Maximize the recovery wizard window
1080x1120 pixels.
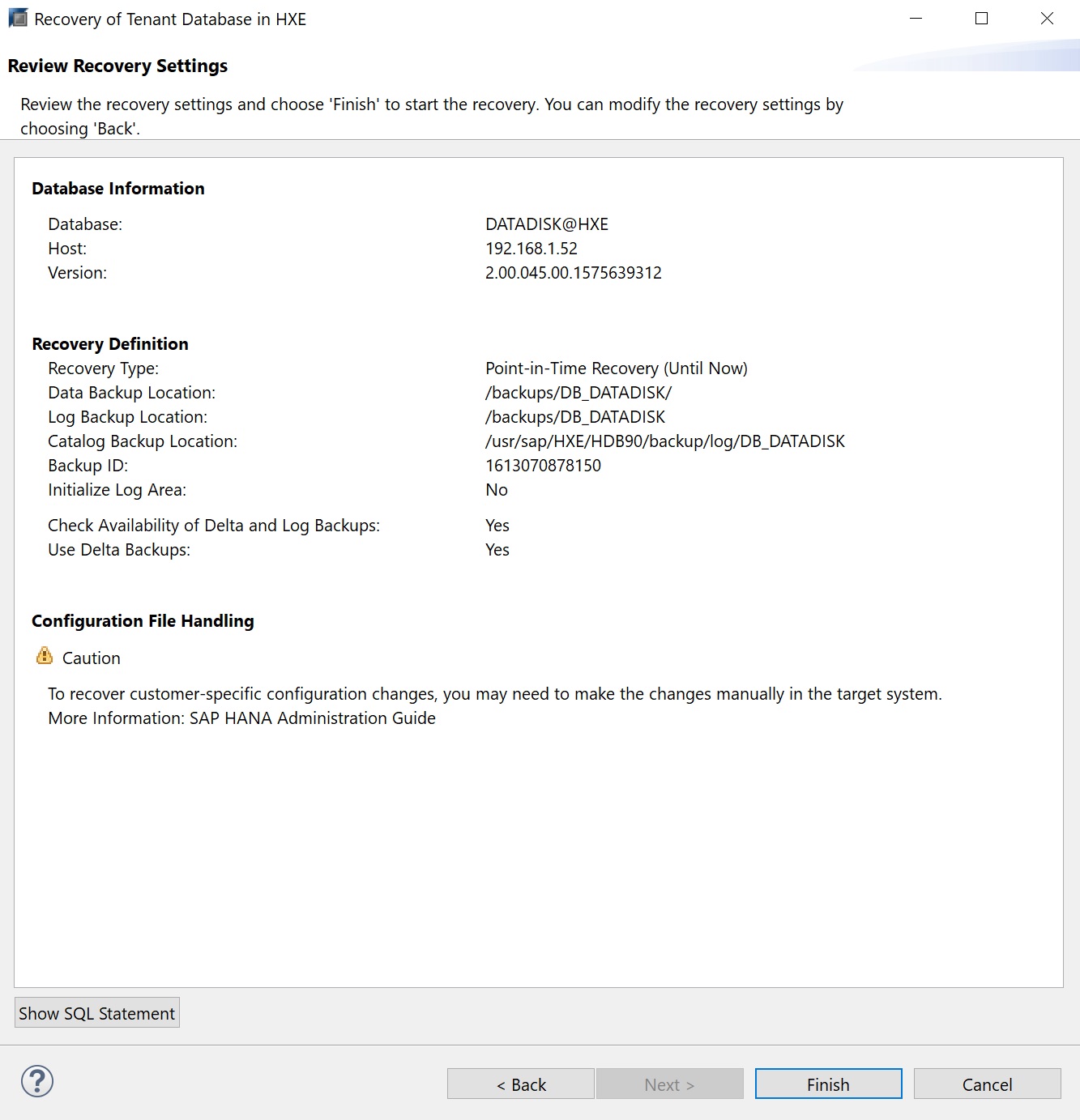(981, 19)
